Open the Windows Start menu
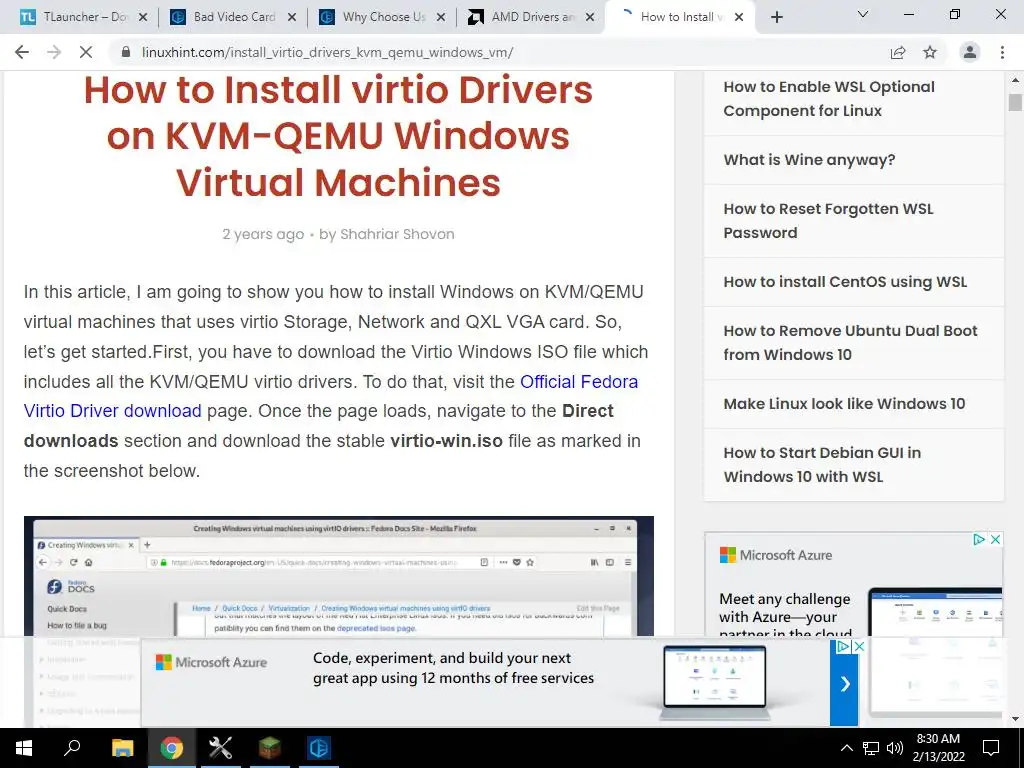This screenshot has height=768, width=1024. tap(24, 748)
